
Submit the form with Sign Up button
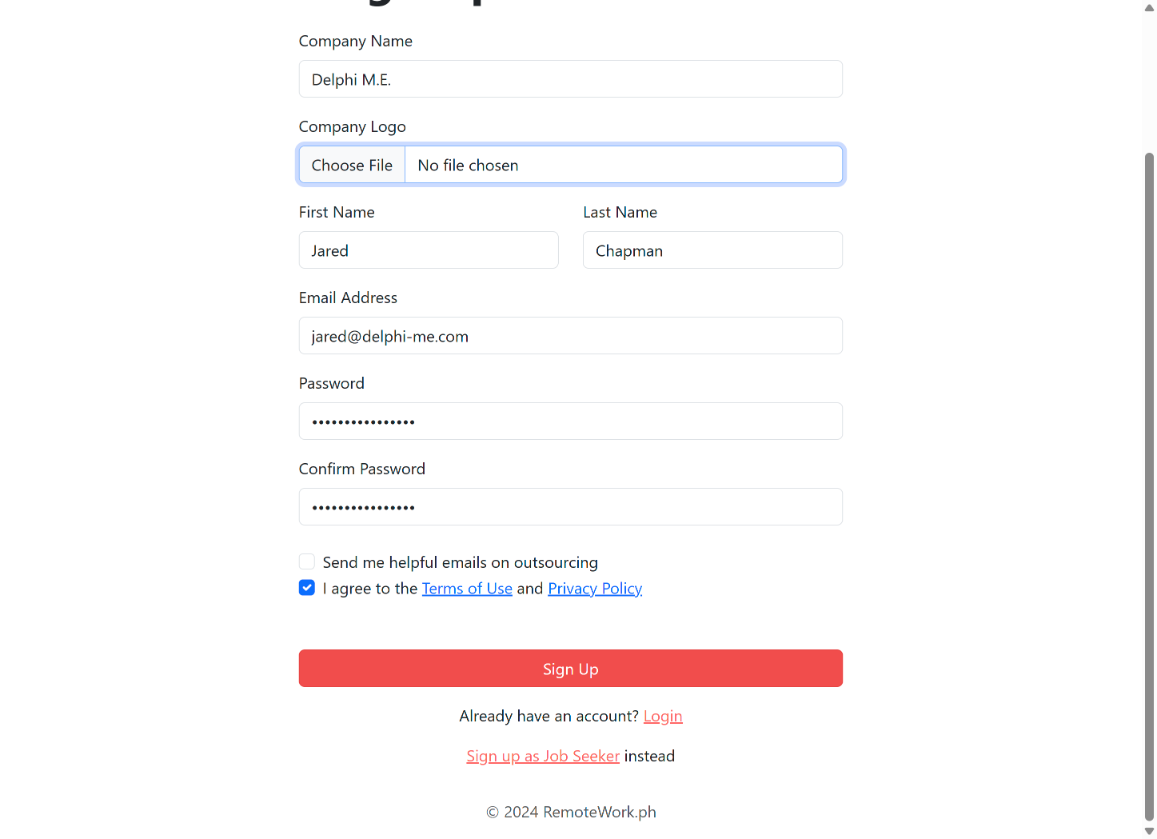pos(570,669)
